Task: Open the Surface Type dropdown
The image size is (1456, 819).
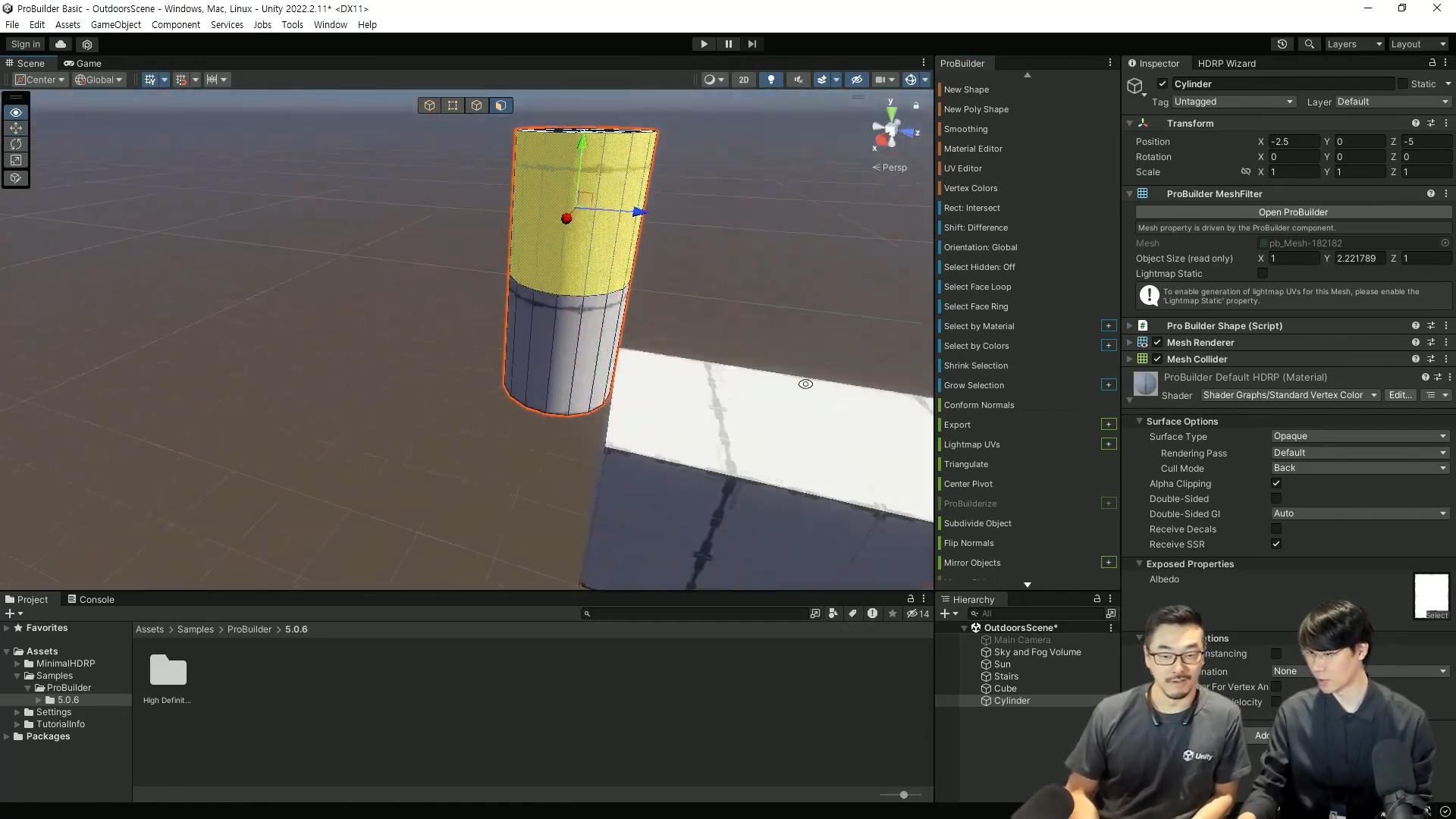Action: click(1360, 436)
